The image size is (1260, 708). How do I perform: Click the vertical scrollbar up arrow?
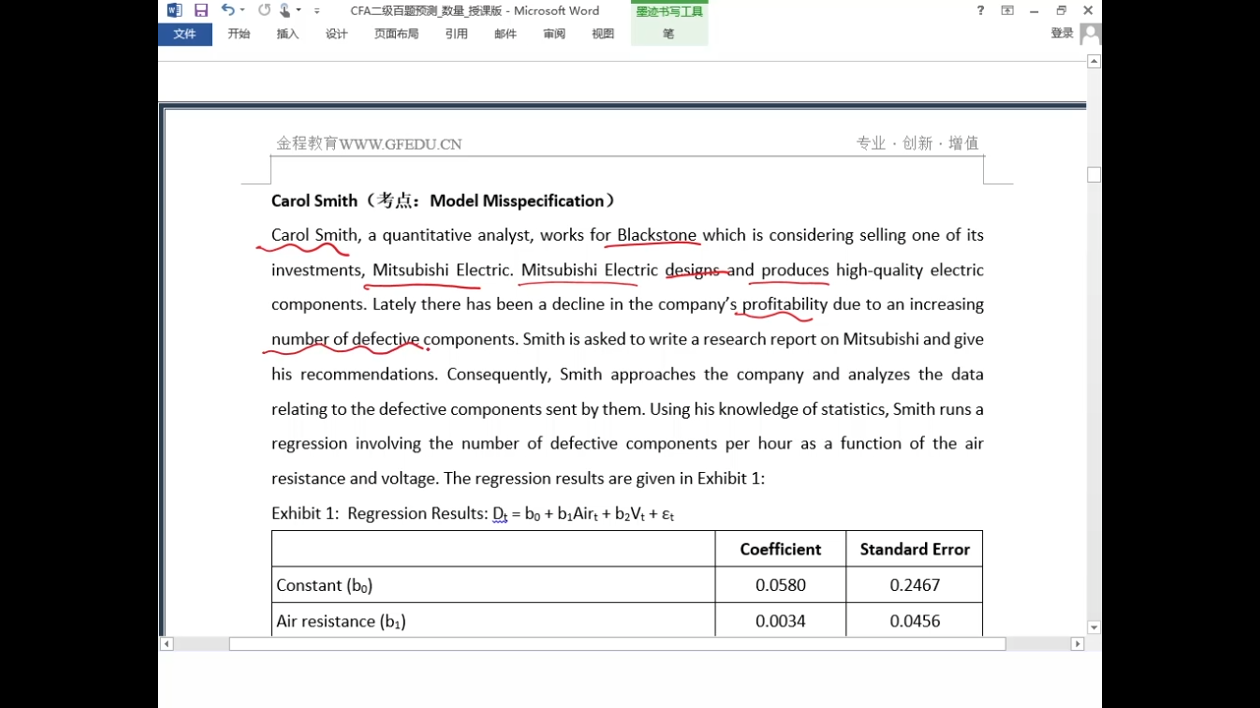point(1094,62)
